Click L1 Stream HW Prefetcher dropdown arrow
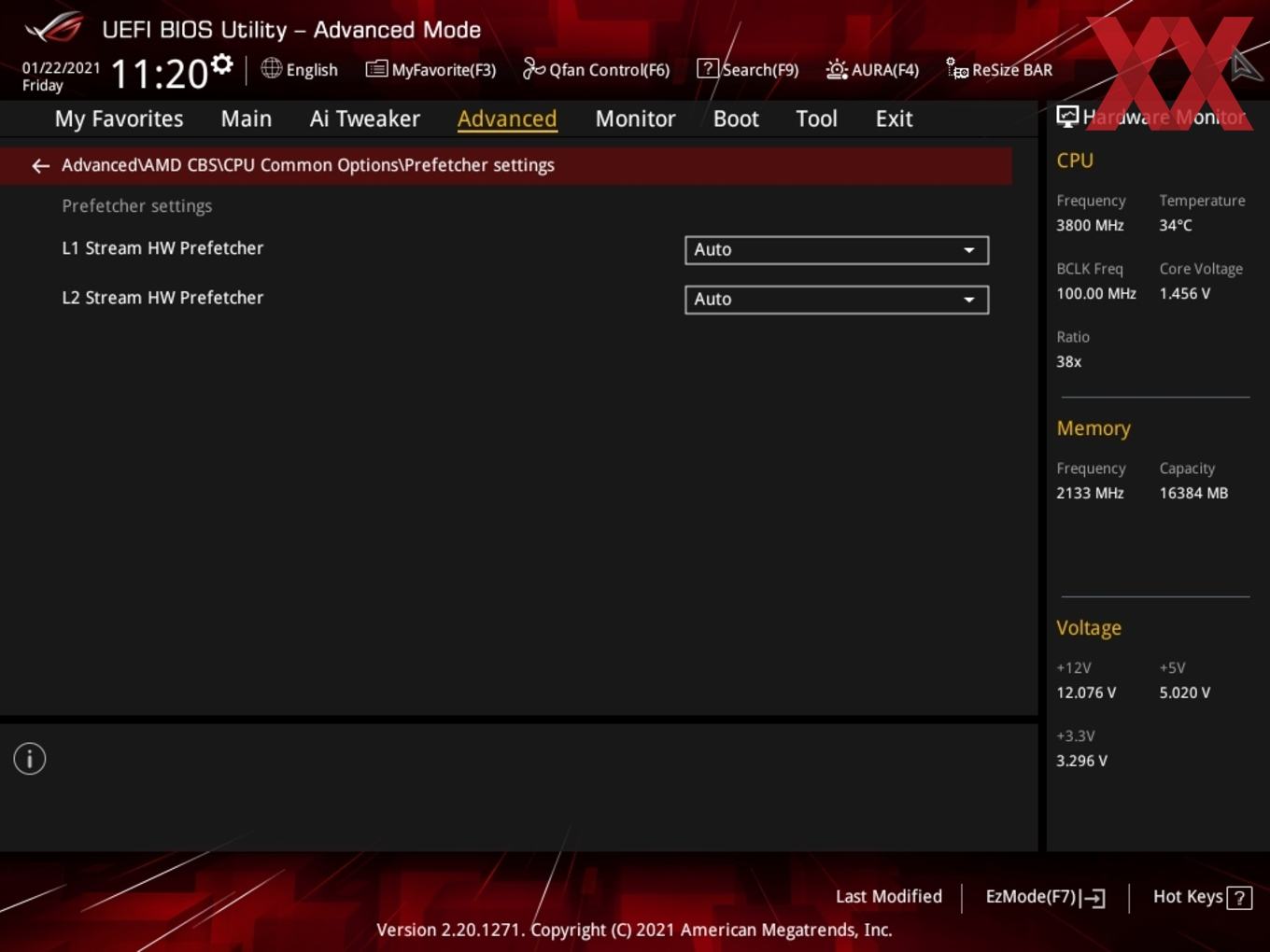 (969, 250)
